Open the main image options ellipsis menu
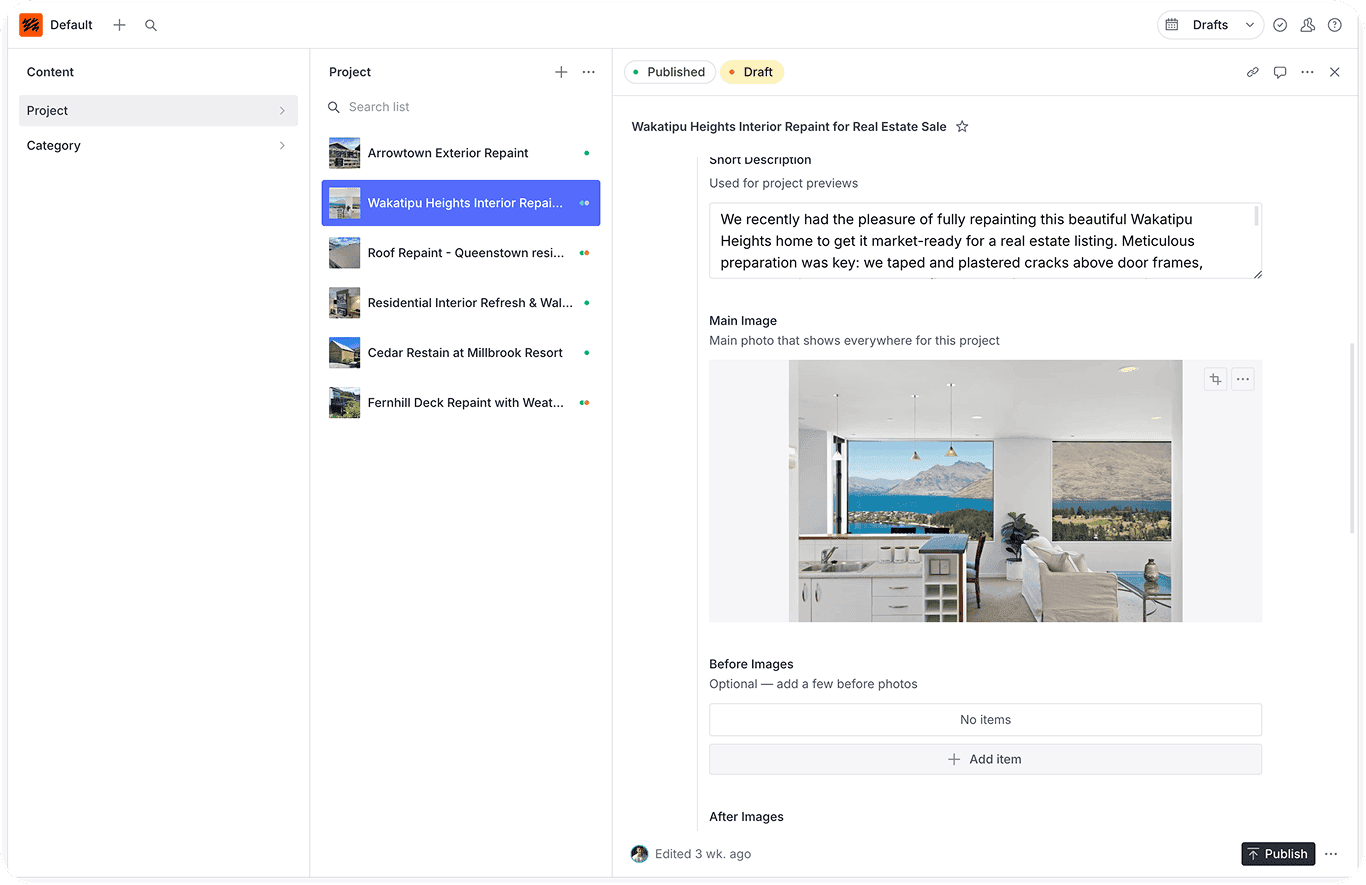 [1242, 379]
